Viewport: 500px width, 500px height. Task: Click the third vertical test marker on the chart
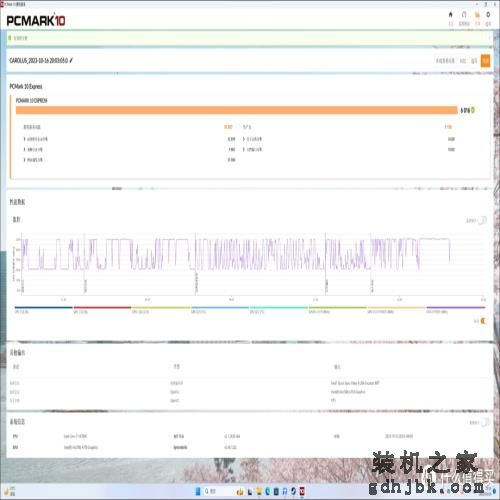(195, 263)
